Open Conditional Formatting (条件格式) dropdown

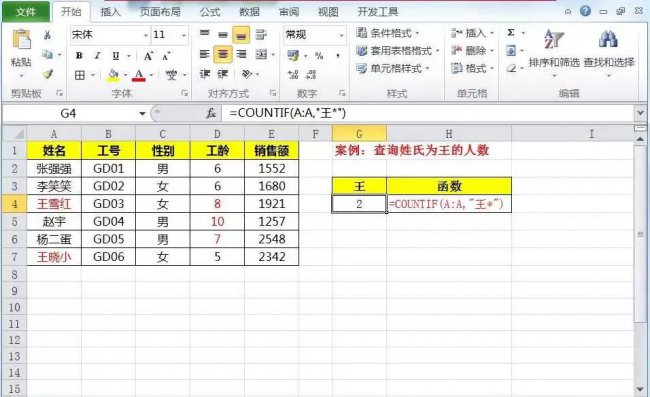click(x=388, y=33)
